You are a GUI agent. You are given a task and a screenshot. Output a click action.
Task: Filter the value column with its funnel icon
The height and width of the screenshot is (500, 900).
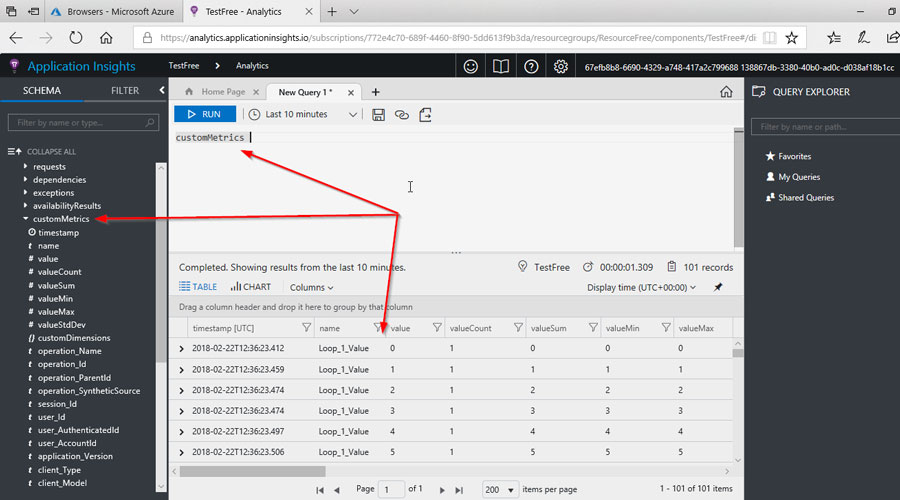click(x=437, y=328)
